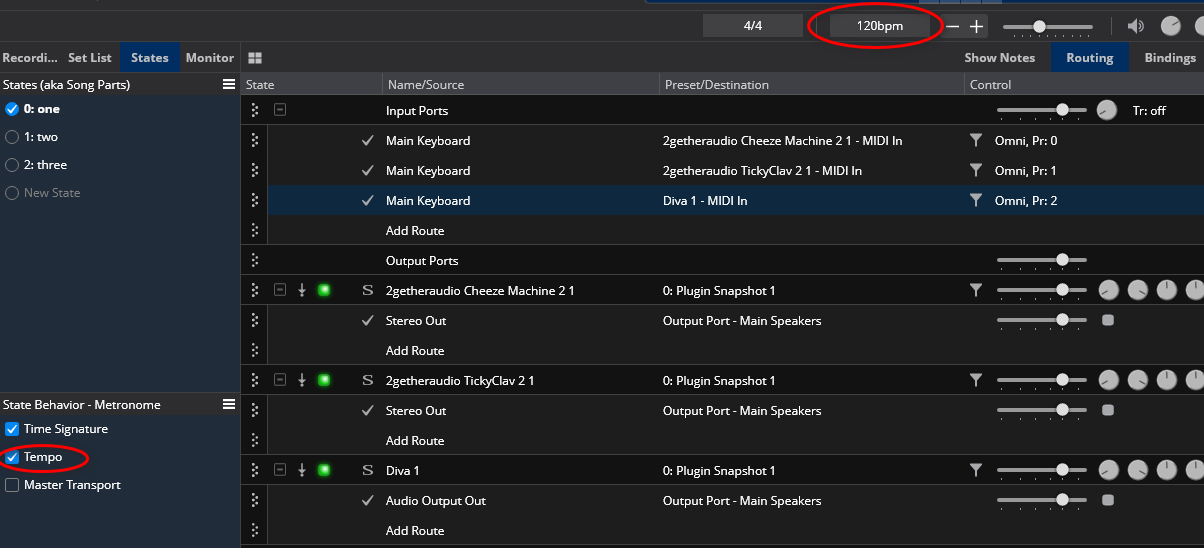Click the S icon on the Diva 1 plugin row
This screenshot has width=1204, height=548.
368,471
